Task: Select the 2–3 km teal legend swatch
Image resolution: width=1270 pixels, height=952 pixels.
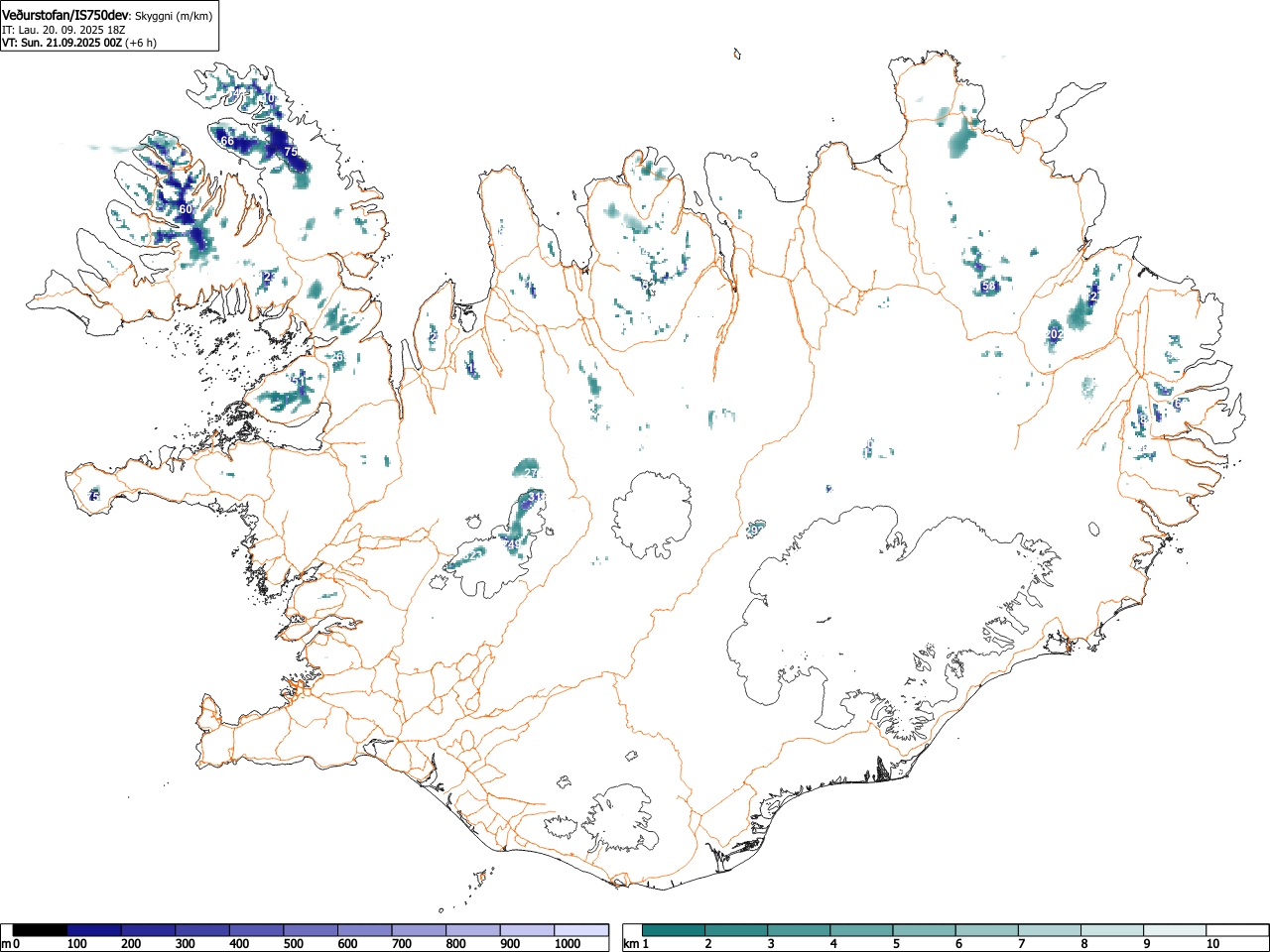Action: click(737, 930)
